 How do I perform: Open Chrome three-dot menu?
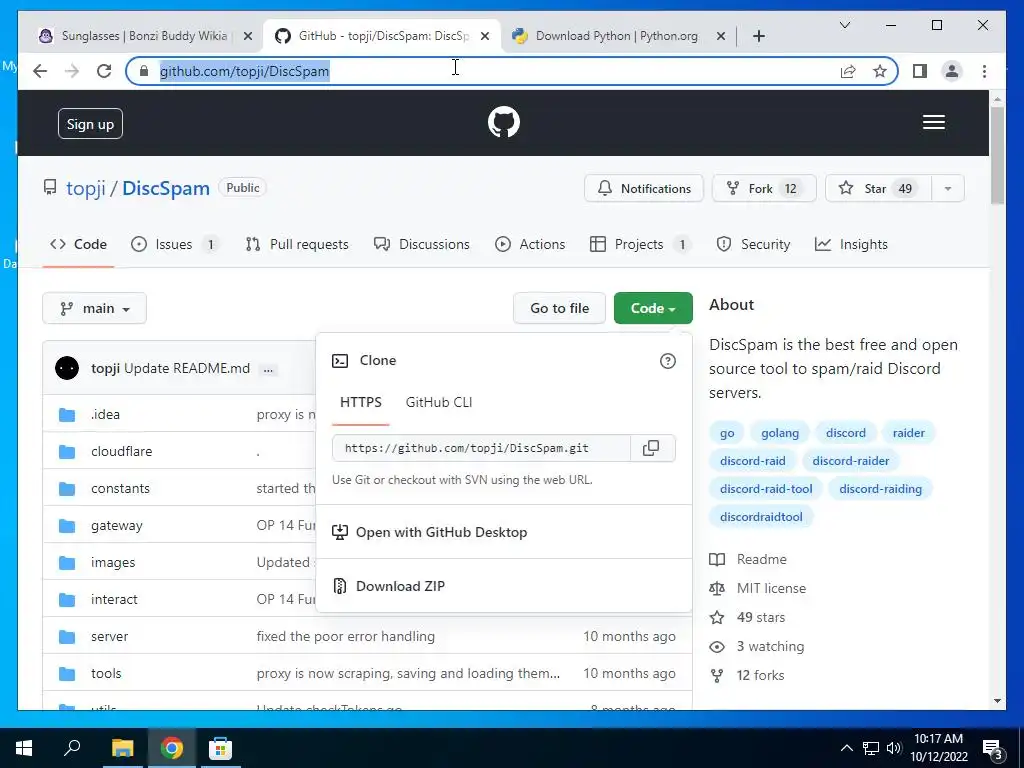pyautogui.click(x=984, y=71)
